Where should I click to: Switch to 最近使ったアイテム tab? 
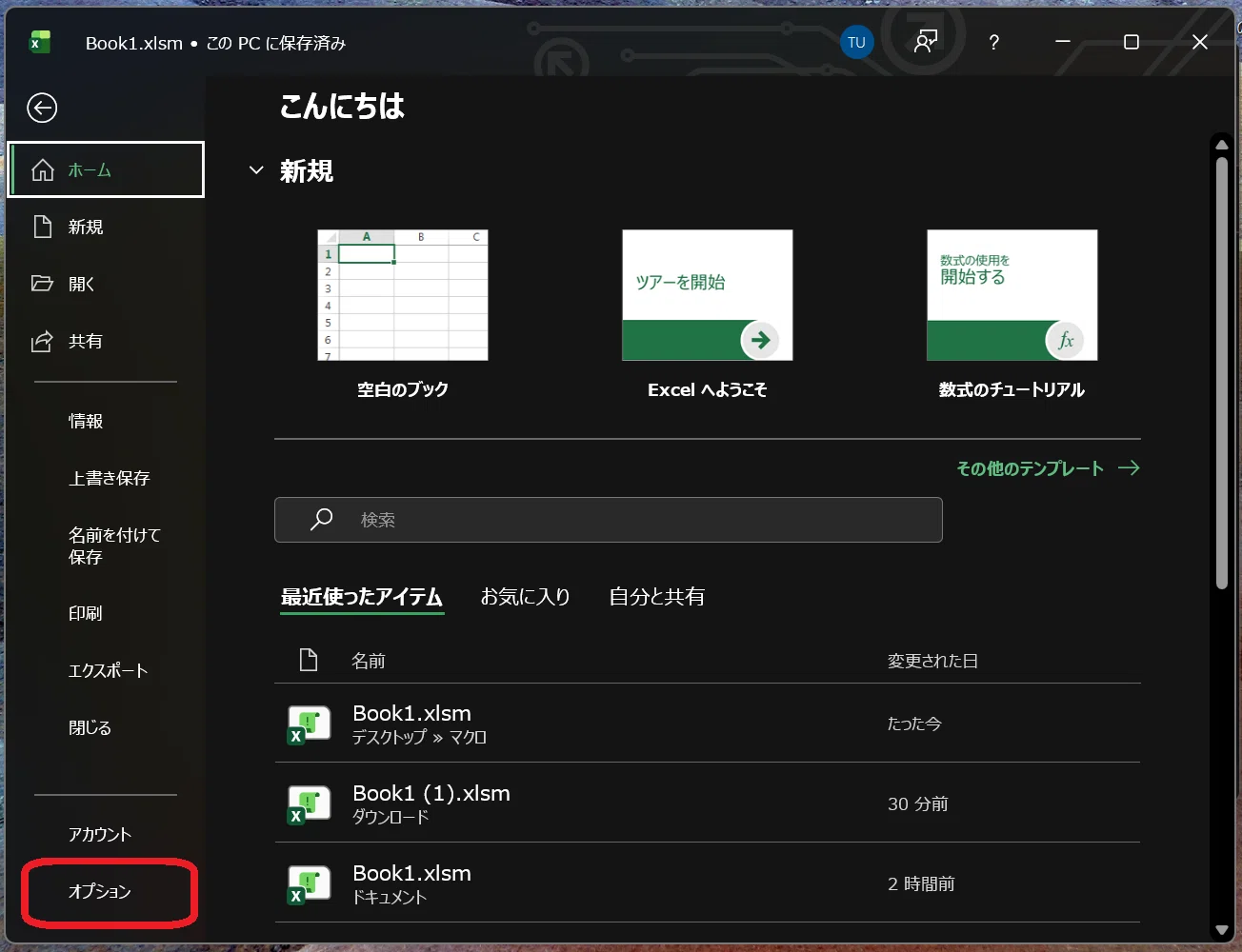pyautogui.click(x=362, y=597)
